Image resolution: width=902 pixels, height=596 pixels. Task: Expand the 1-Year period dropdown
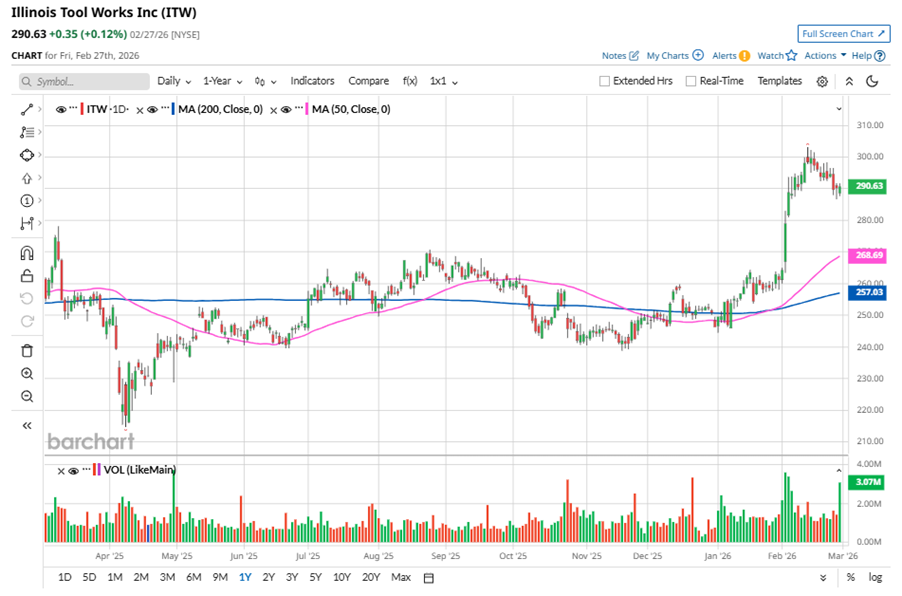pos(224,81)
